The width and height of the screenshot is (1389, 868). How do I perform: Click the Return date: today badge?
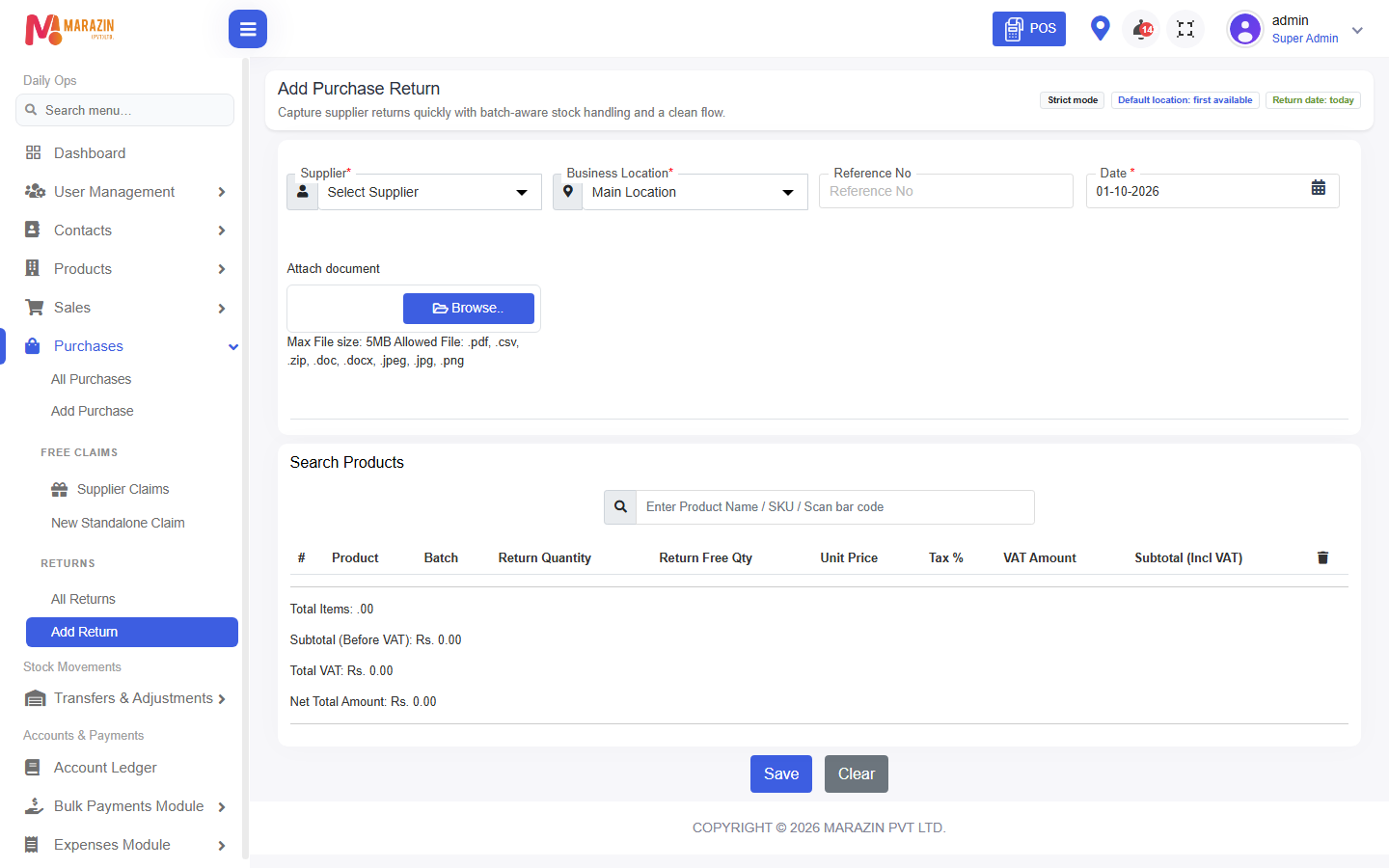pos(1313,100)
